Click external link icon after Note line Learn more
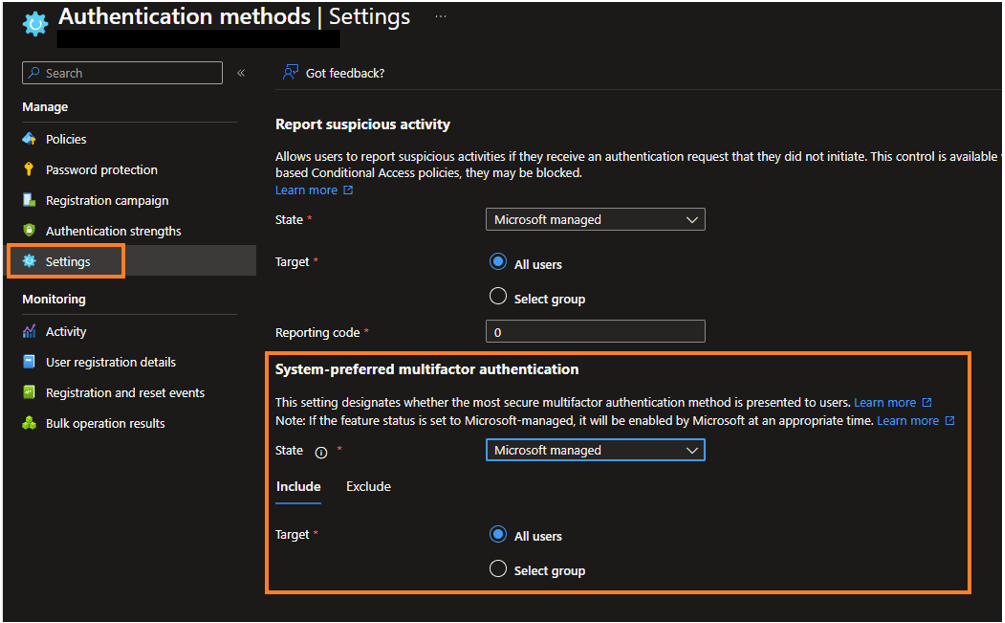Image resolution: width=1005 pixels, height=623 pixels. pyautogui.click(x=950, y=420)
